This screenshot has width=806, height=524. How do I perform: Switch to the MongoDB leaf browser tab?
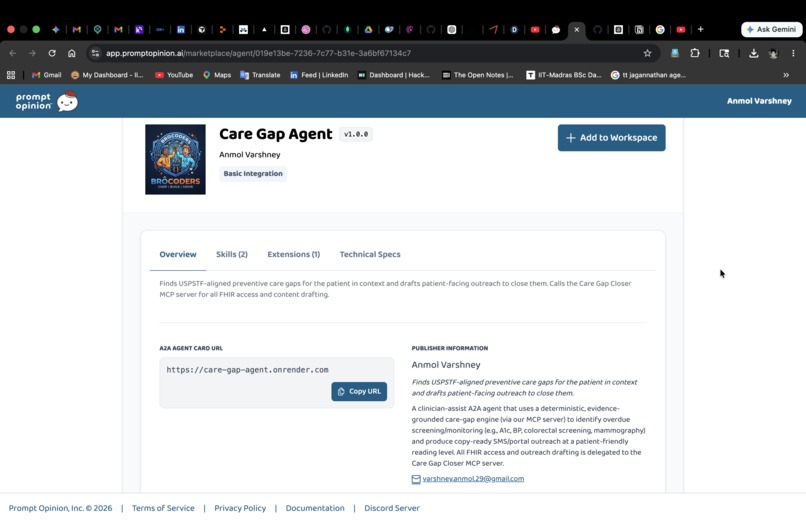pyautogui.click(x=347, y=29)
